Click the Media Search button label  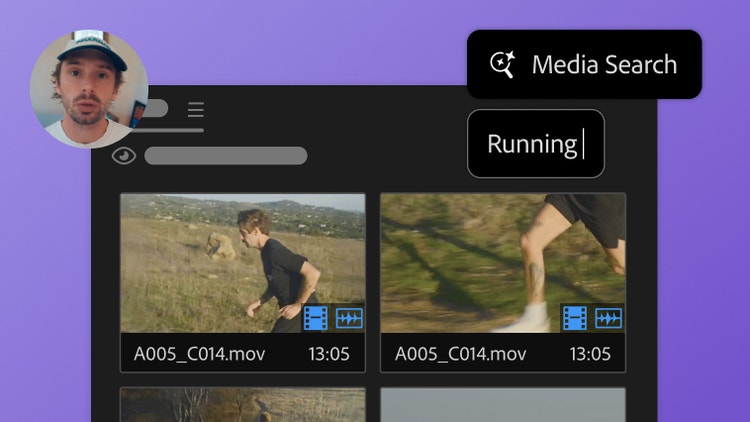coord(605,65)
